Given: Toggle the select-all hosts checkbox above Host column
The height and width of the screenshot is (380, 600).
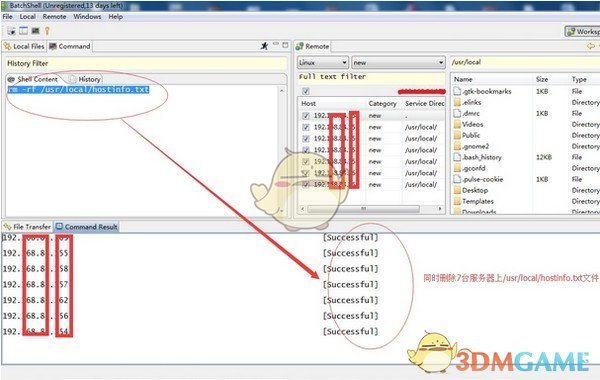Looking at the screenshot, I should 306,91.
